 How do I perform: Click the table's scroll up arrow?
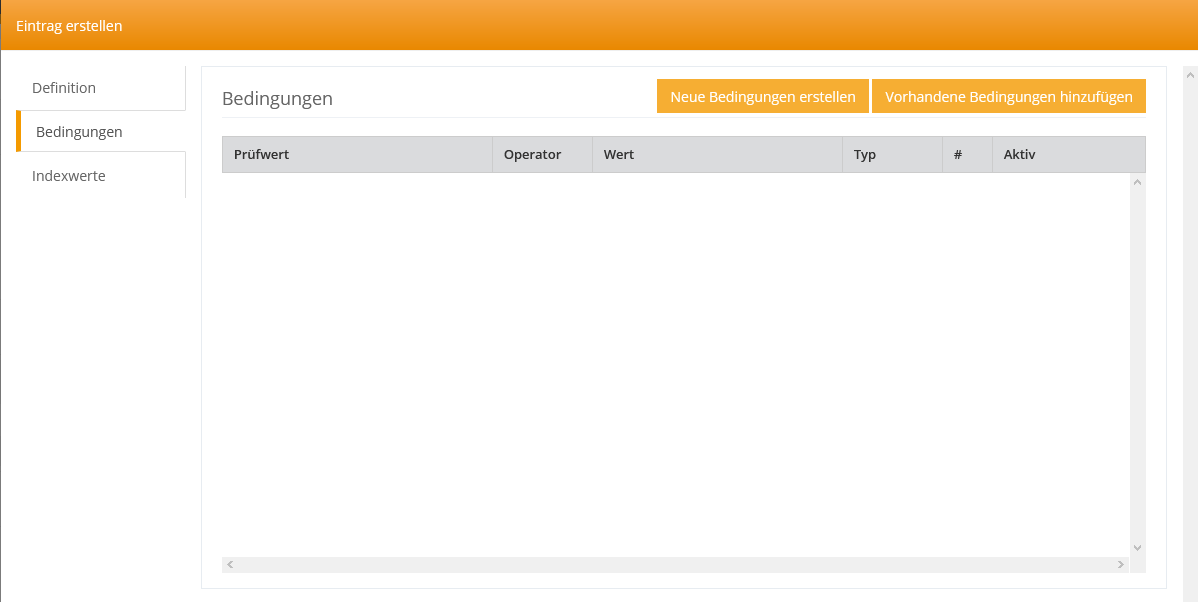coord(1137,182)
